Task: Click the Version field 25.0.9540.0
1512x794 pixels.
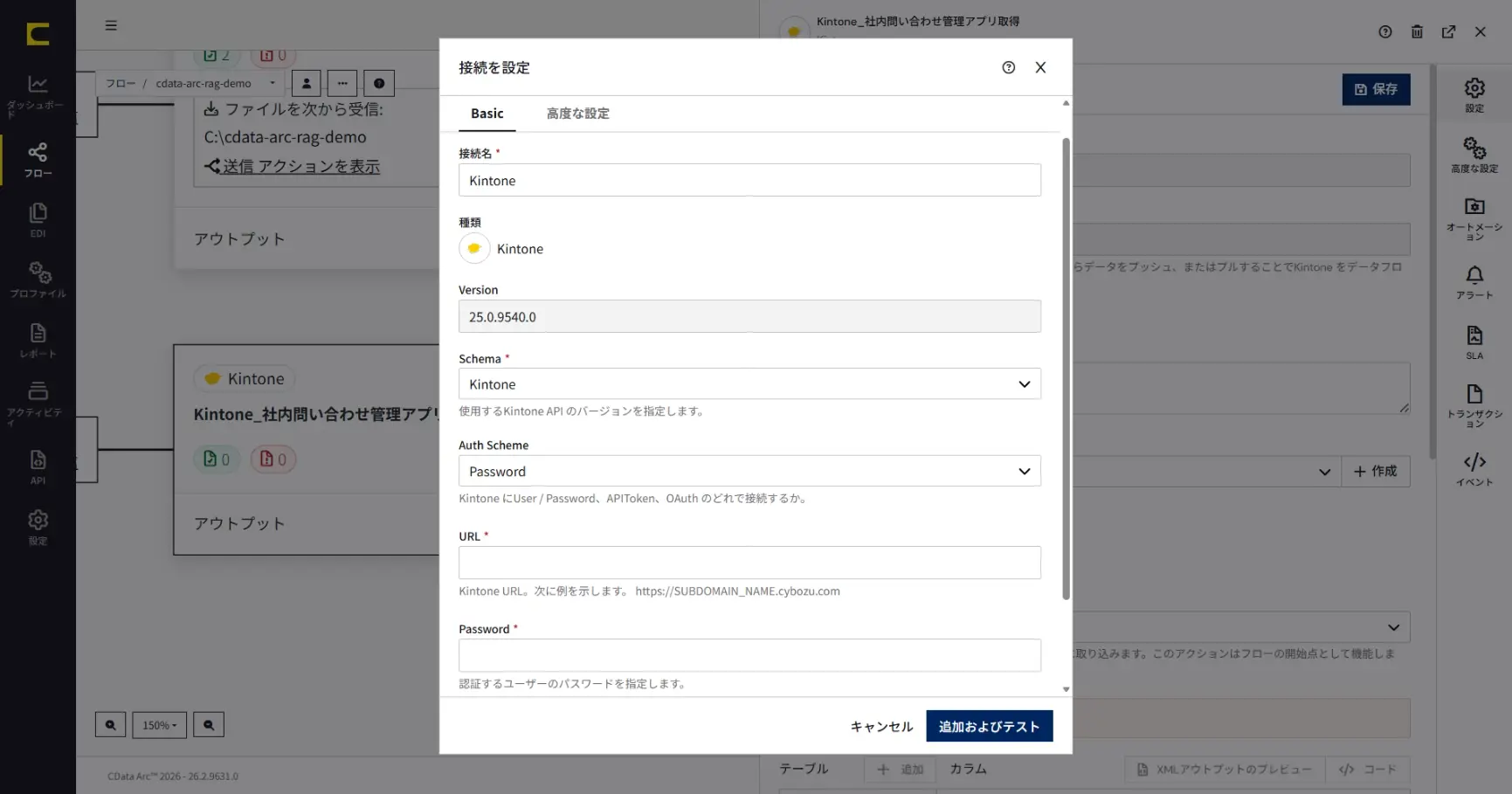Action: 749,316
